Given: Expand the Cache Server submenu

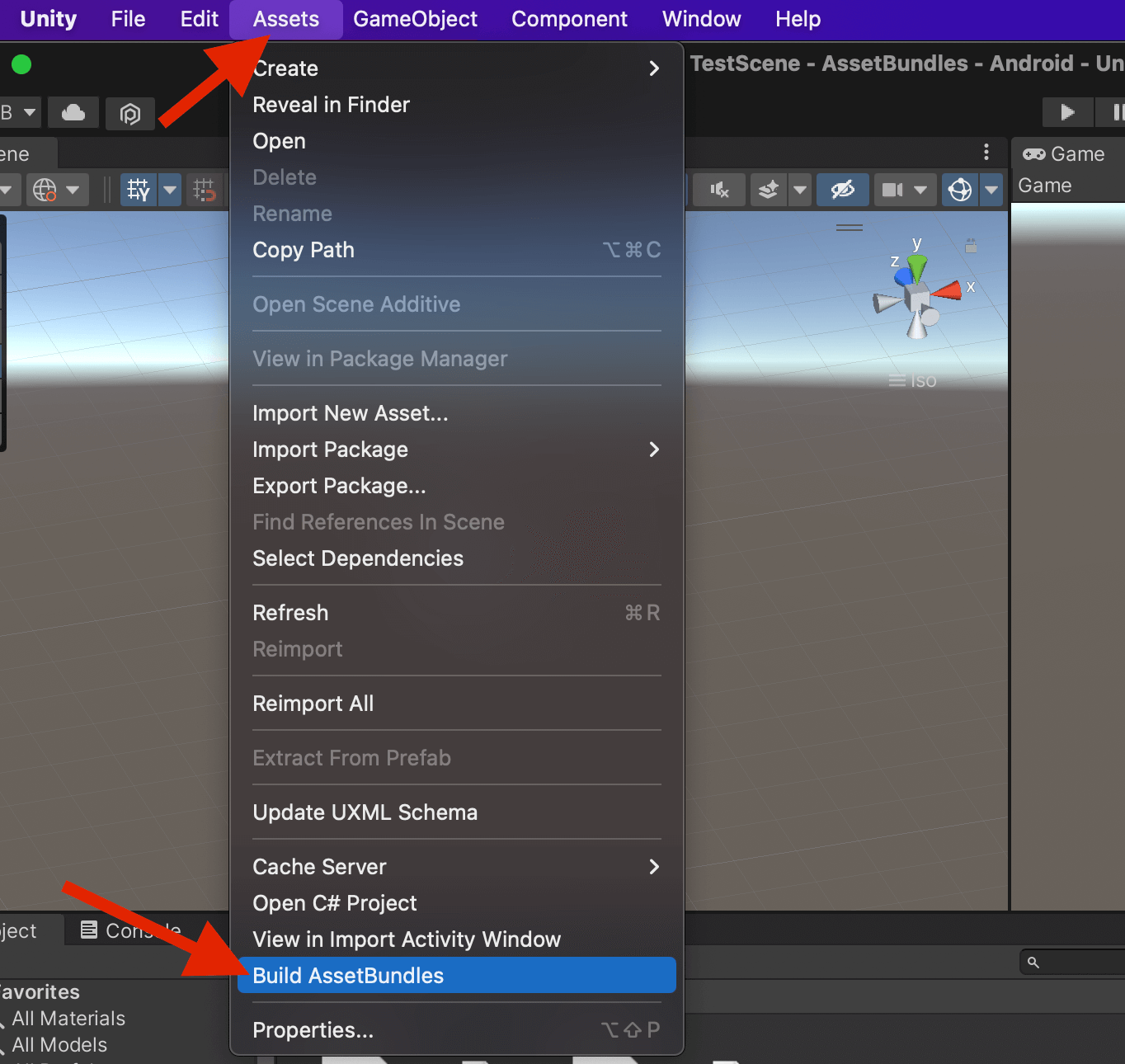Looking at the screenshot, I should click(457, 867).
